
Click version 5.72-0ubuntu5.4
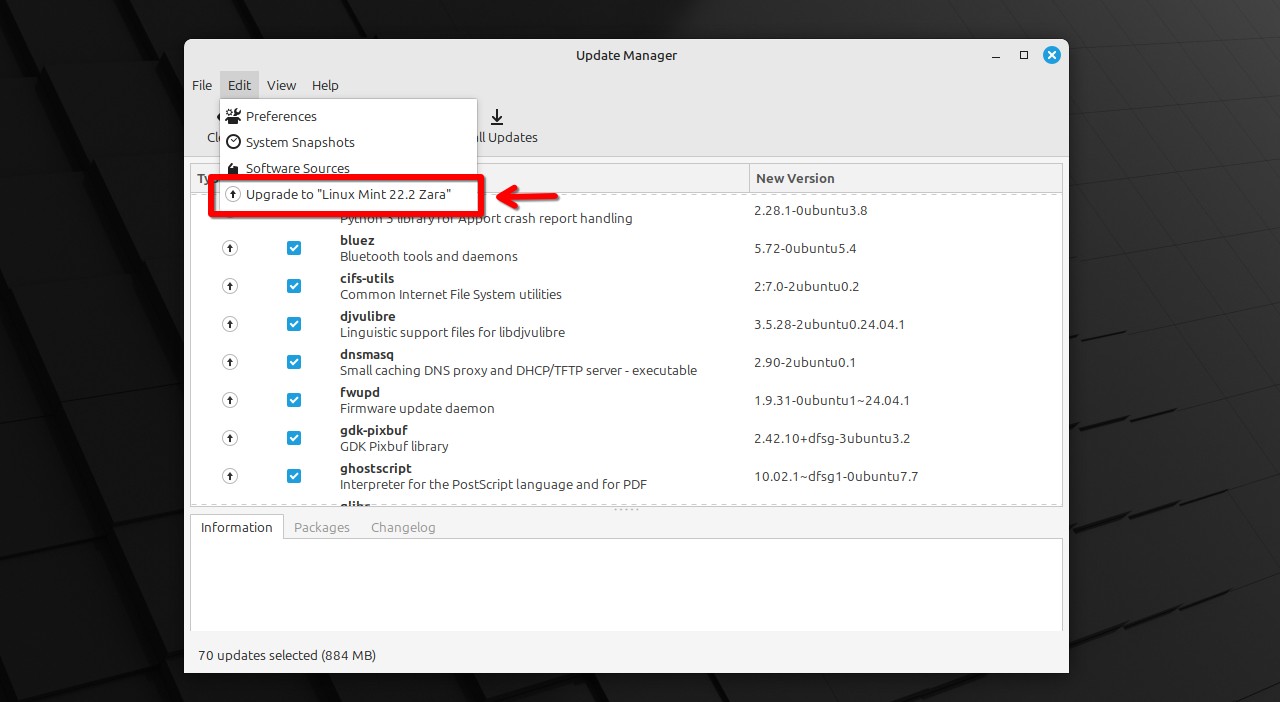(805, 248)
